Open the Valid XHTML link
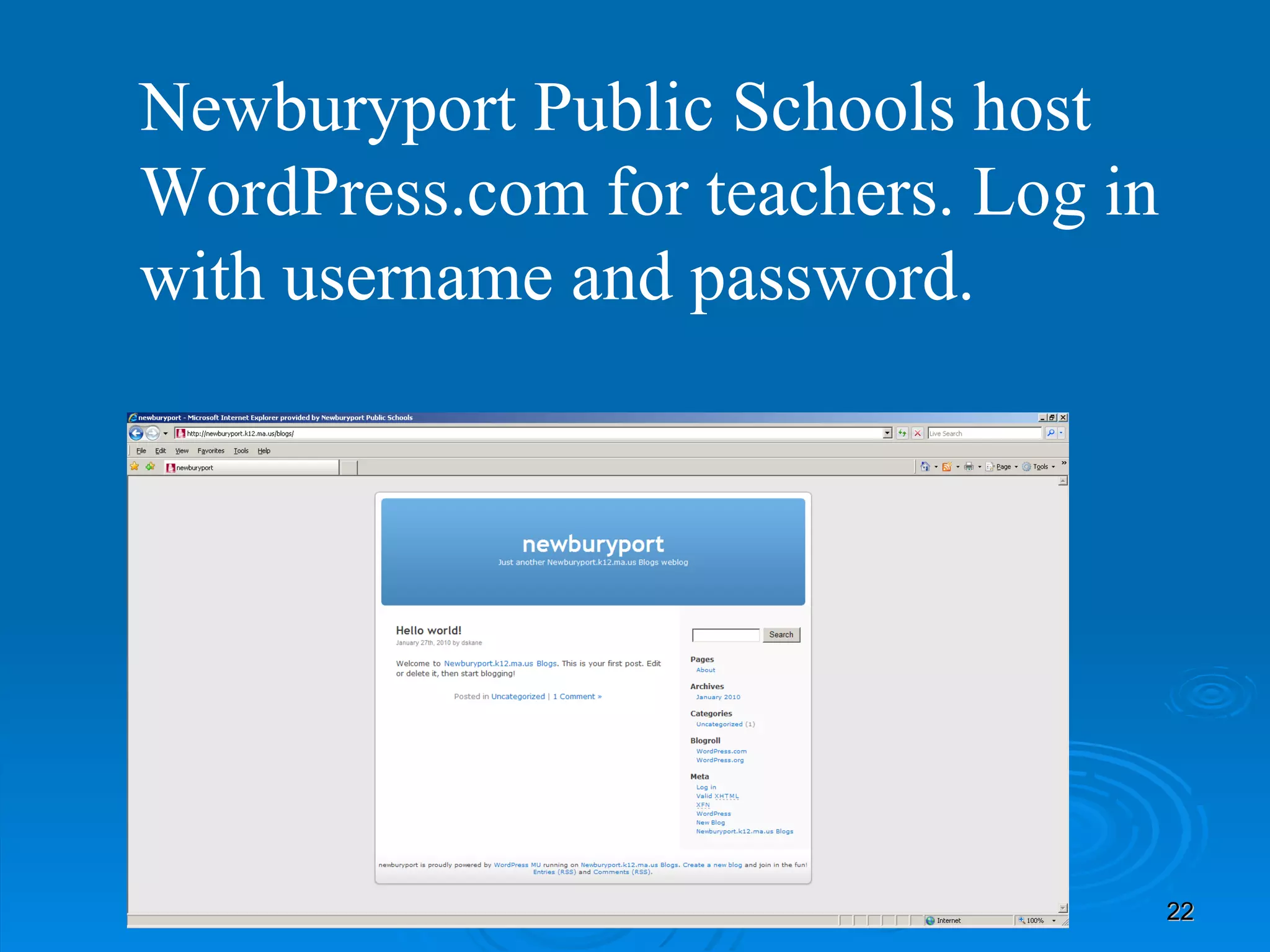 click(717, 796)
